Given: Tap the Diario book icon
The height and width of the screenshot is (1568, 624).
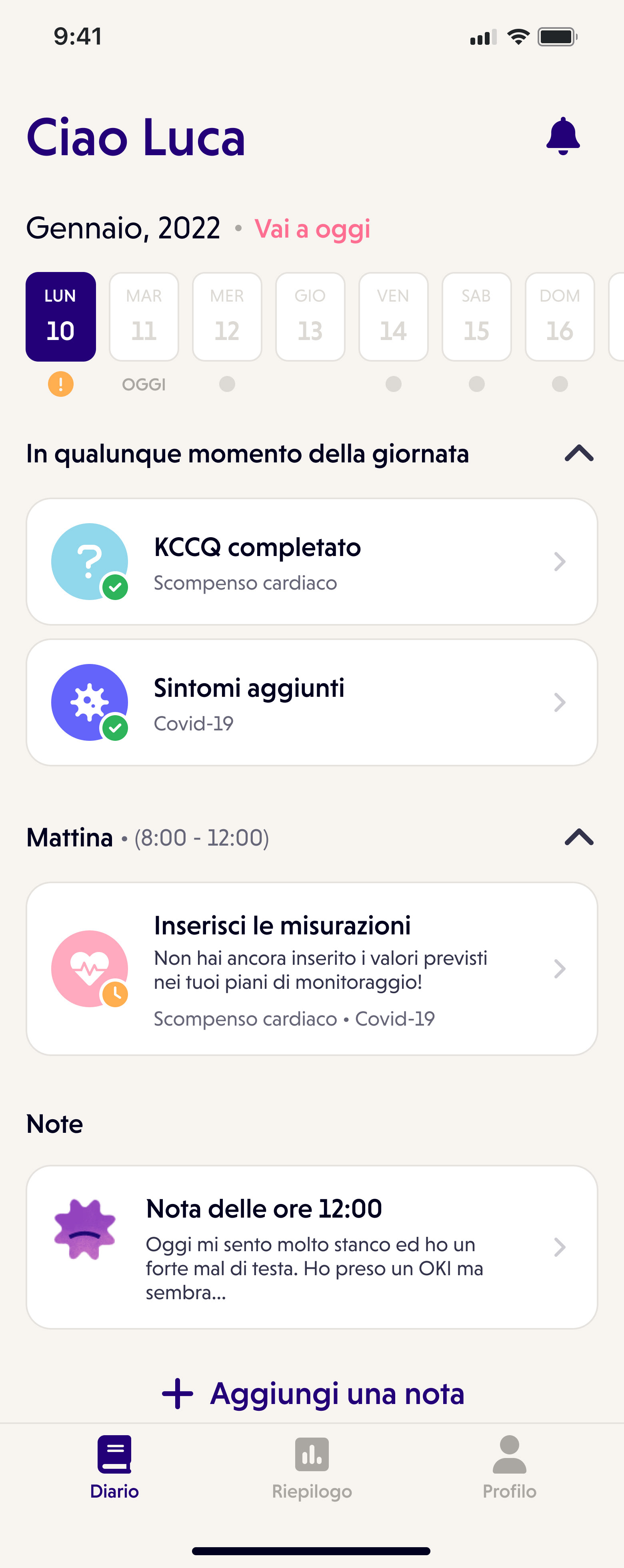Looking at the screenshot, I should click(x=114, y=1454).
